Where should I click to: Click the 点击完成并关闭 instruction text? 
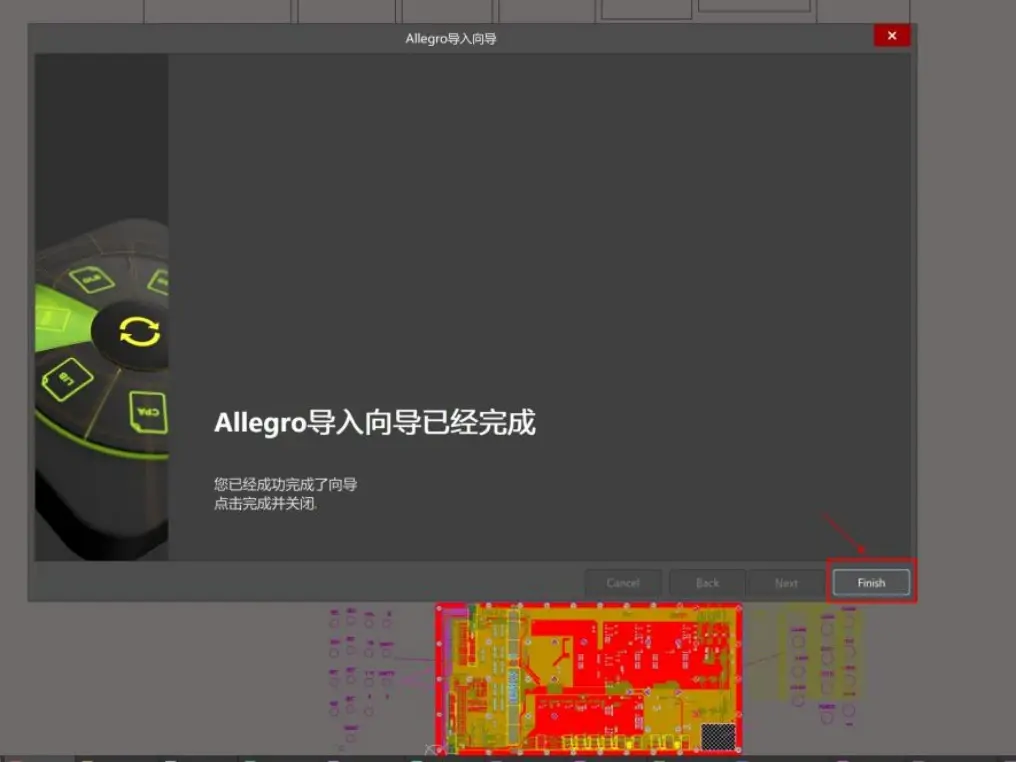[x=265, y=503]
